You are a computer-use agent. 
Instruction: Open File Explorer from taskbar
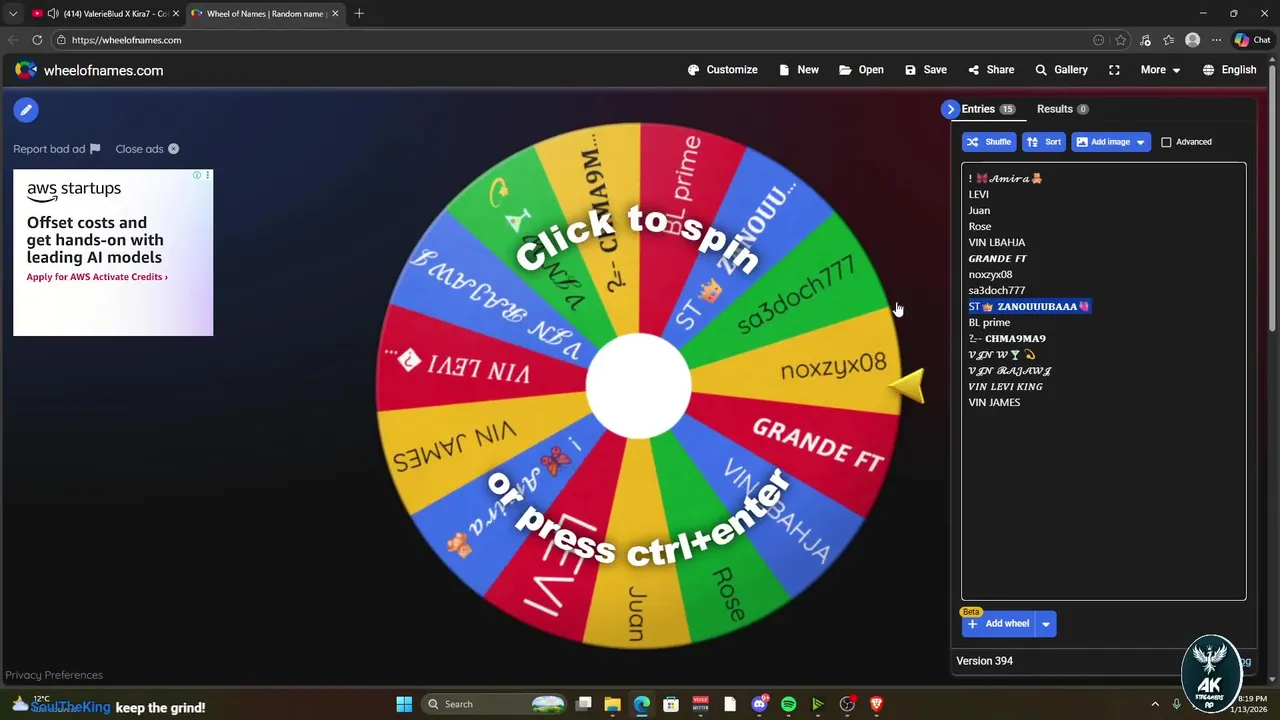pos(613,704)
